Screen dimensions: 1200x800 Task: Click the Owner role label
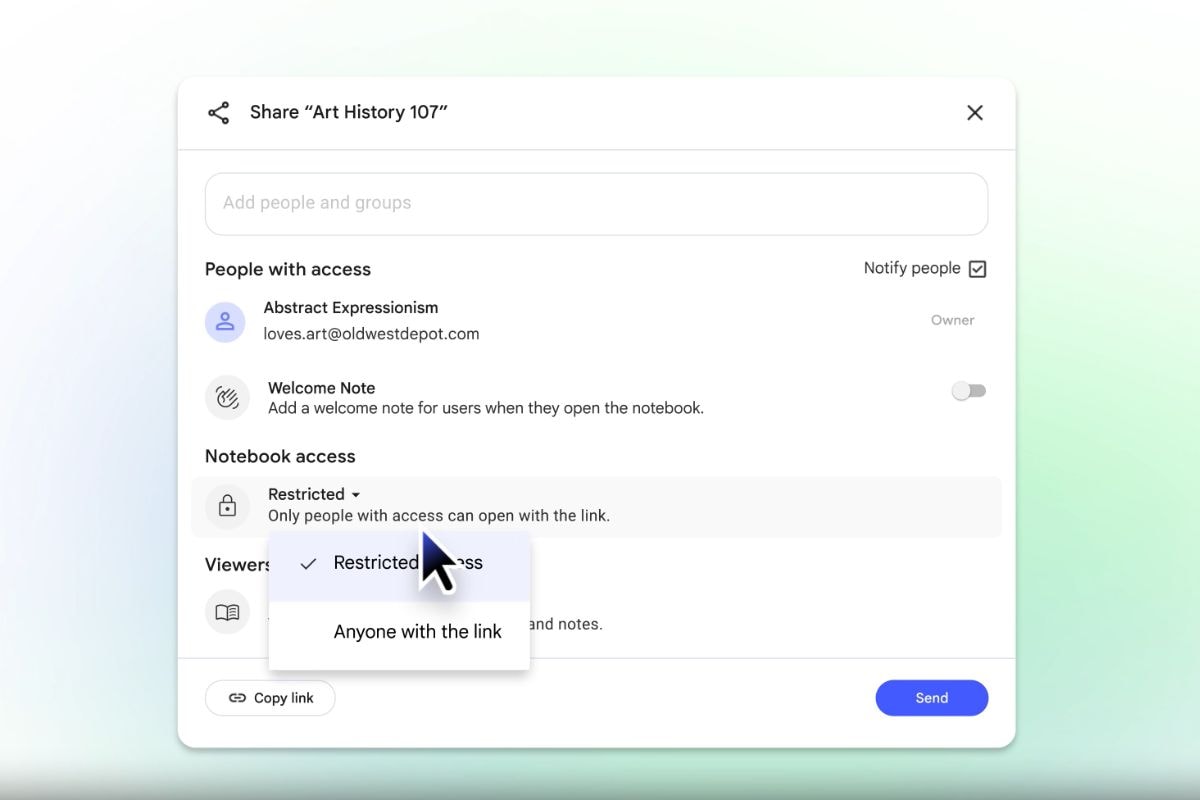[952, 321]
